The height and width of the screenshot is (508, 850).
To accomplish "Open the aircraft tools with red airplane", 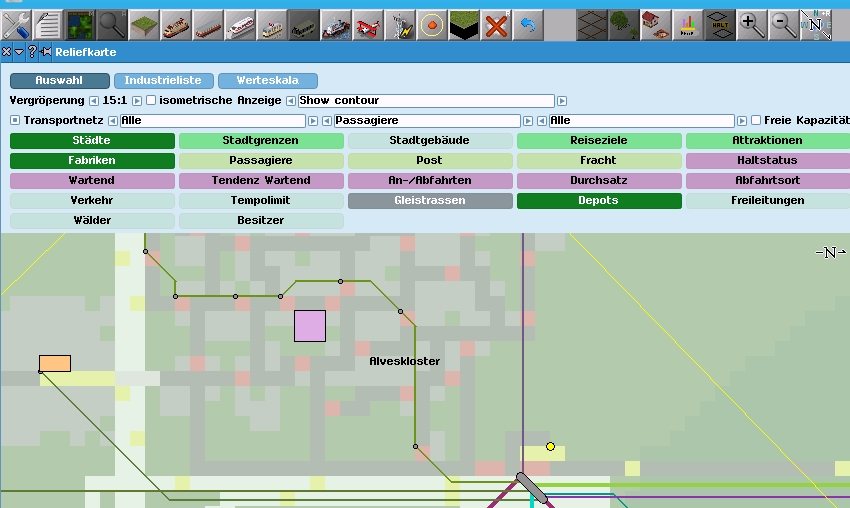I will coord(368,25).
